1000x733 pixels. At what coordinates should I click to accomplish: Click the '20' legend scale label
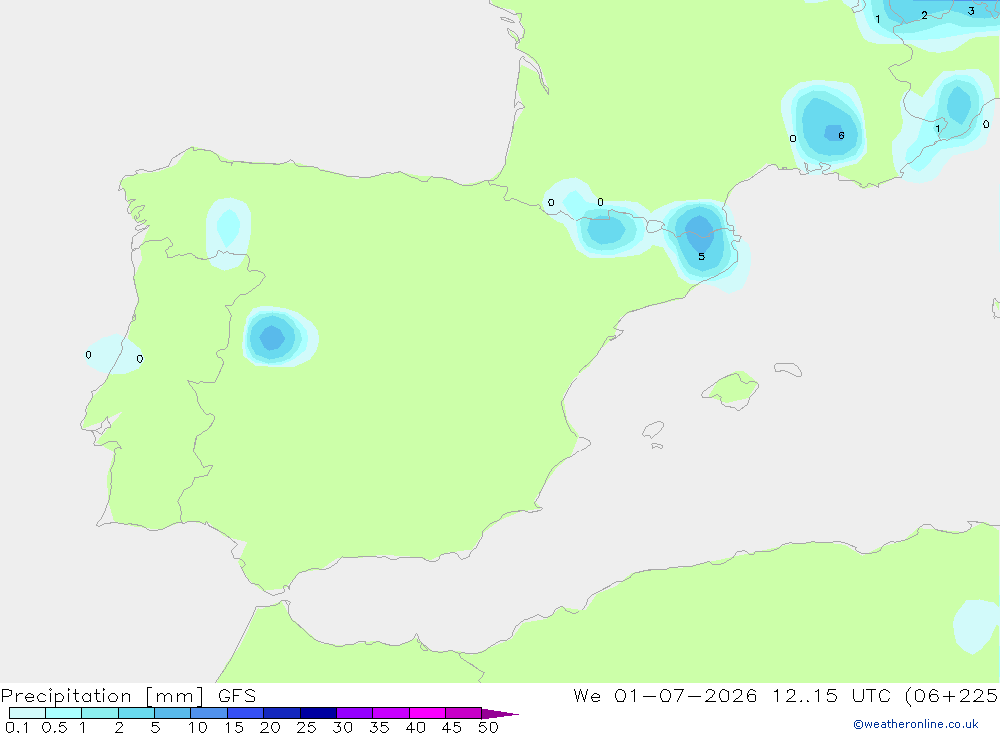click(270, 727)
